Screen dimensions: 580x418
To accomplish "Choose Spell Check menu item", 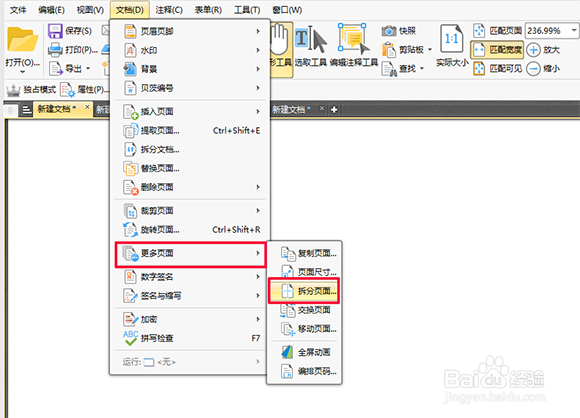I will (190, 338).
